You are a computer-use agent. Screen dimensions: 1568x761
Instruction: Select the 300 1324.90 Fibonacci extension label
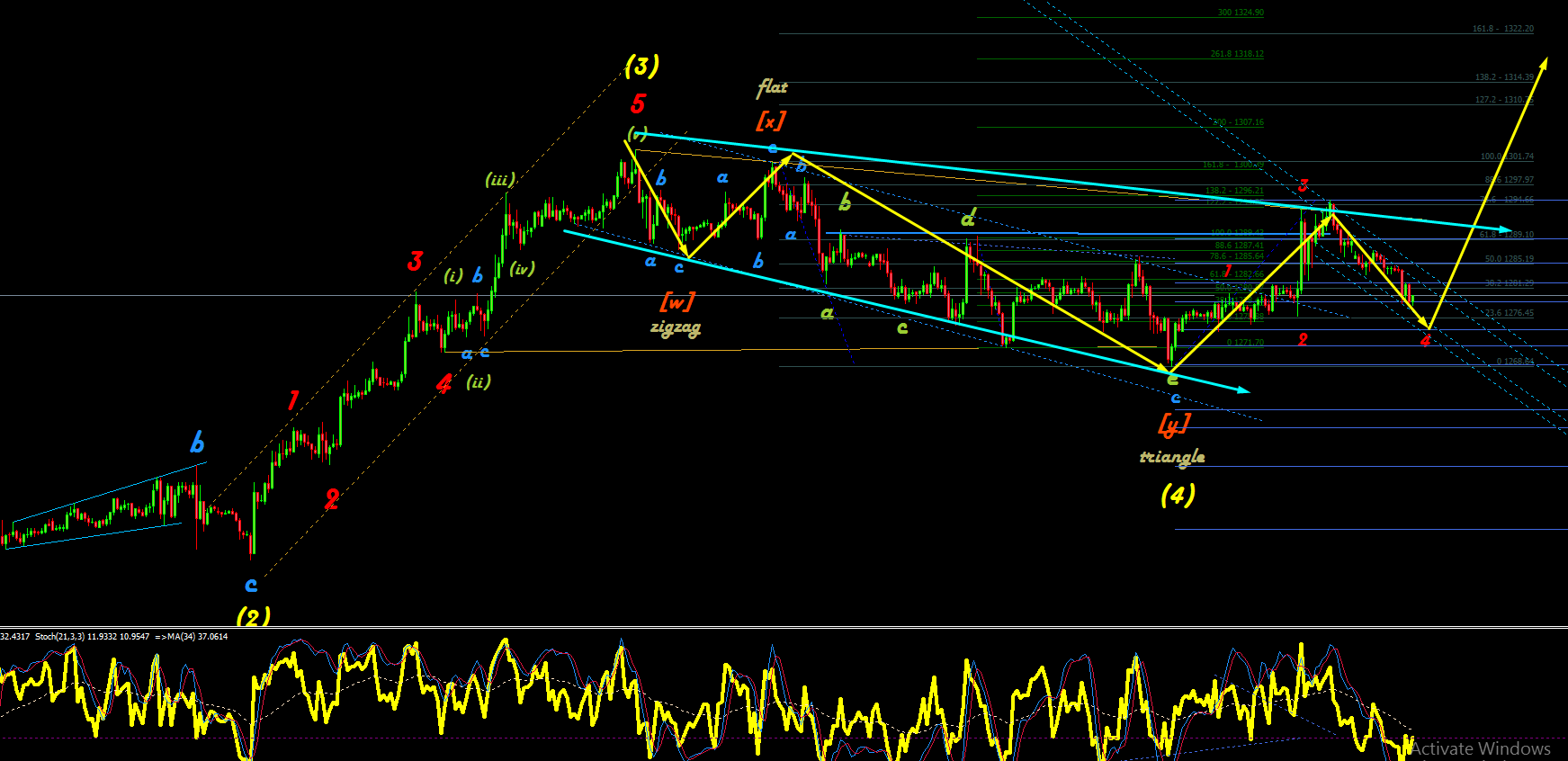click(1241, 13)
